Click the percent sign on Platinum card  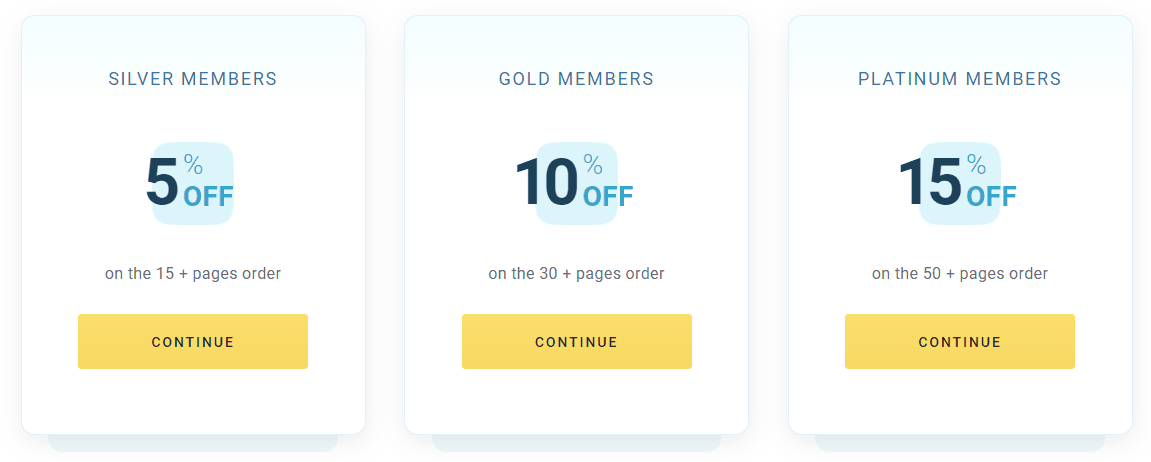[976, 165]
